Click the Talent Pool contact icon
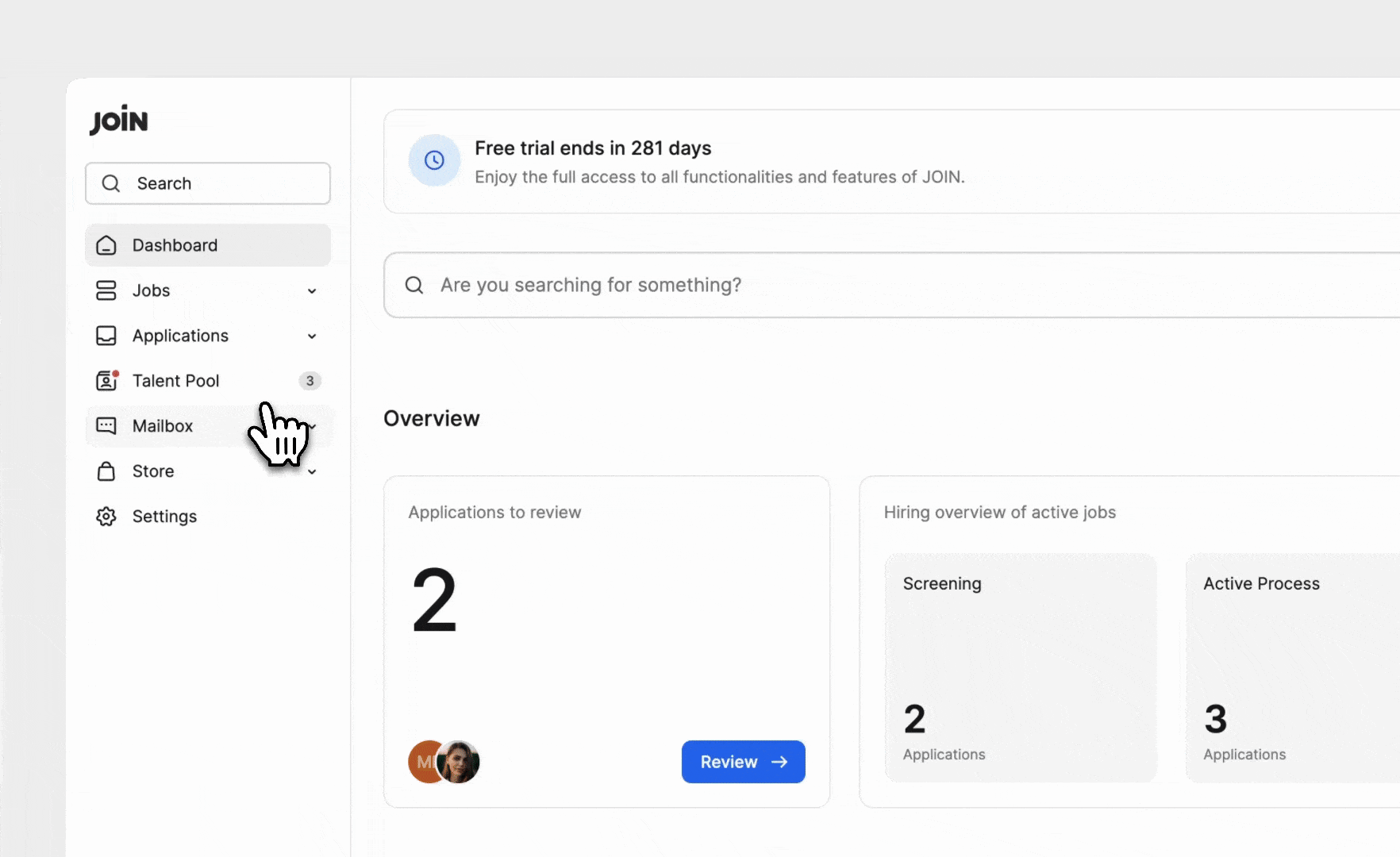 pos(106,382)
